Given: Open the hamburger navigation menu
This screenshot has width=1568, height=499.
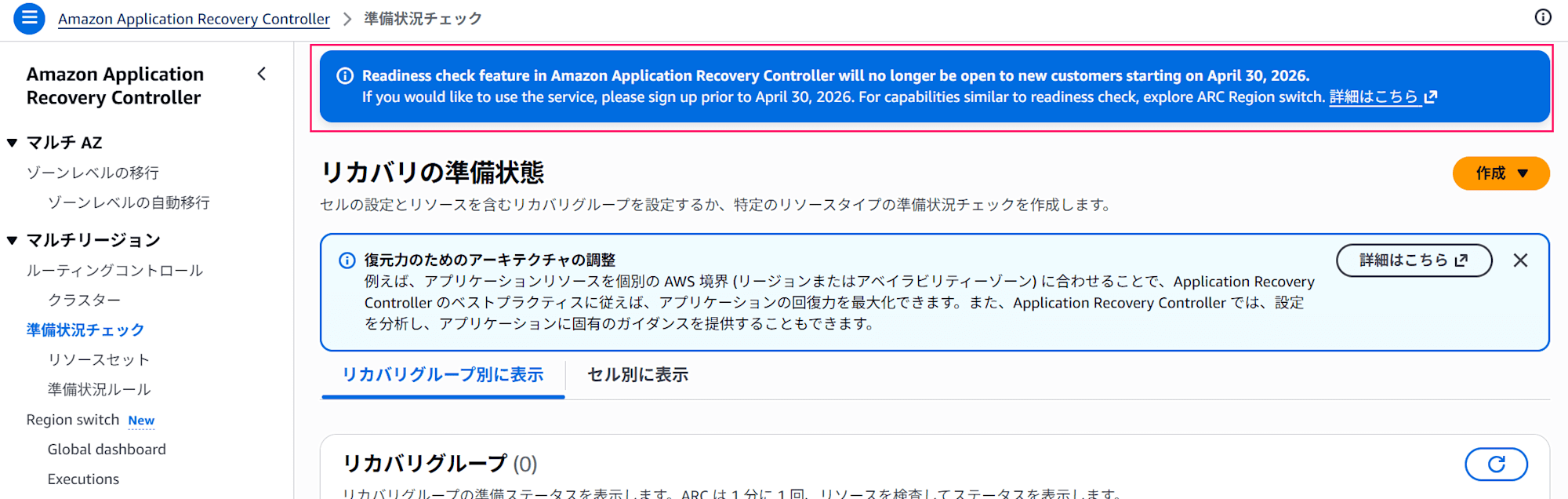Looking at the screenshot, I should click(29, 18).
